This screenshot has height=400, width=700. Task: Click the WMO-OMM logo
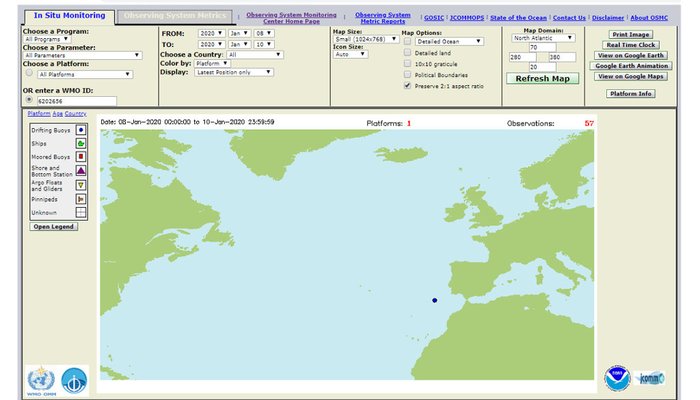pos(40,380)
